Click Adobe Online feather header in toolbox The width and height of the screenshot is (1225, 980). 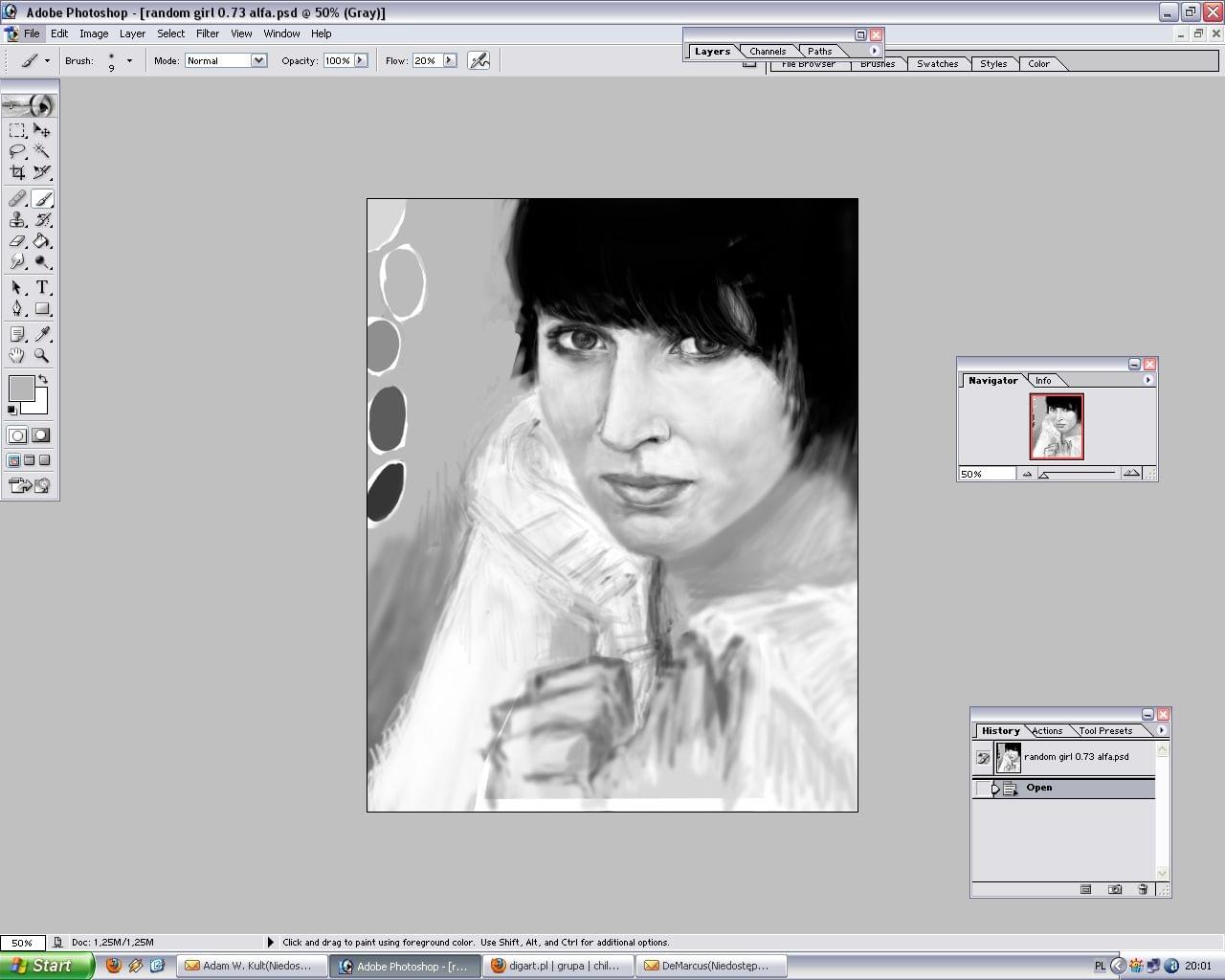pos(30,104)
